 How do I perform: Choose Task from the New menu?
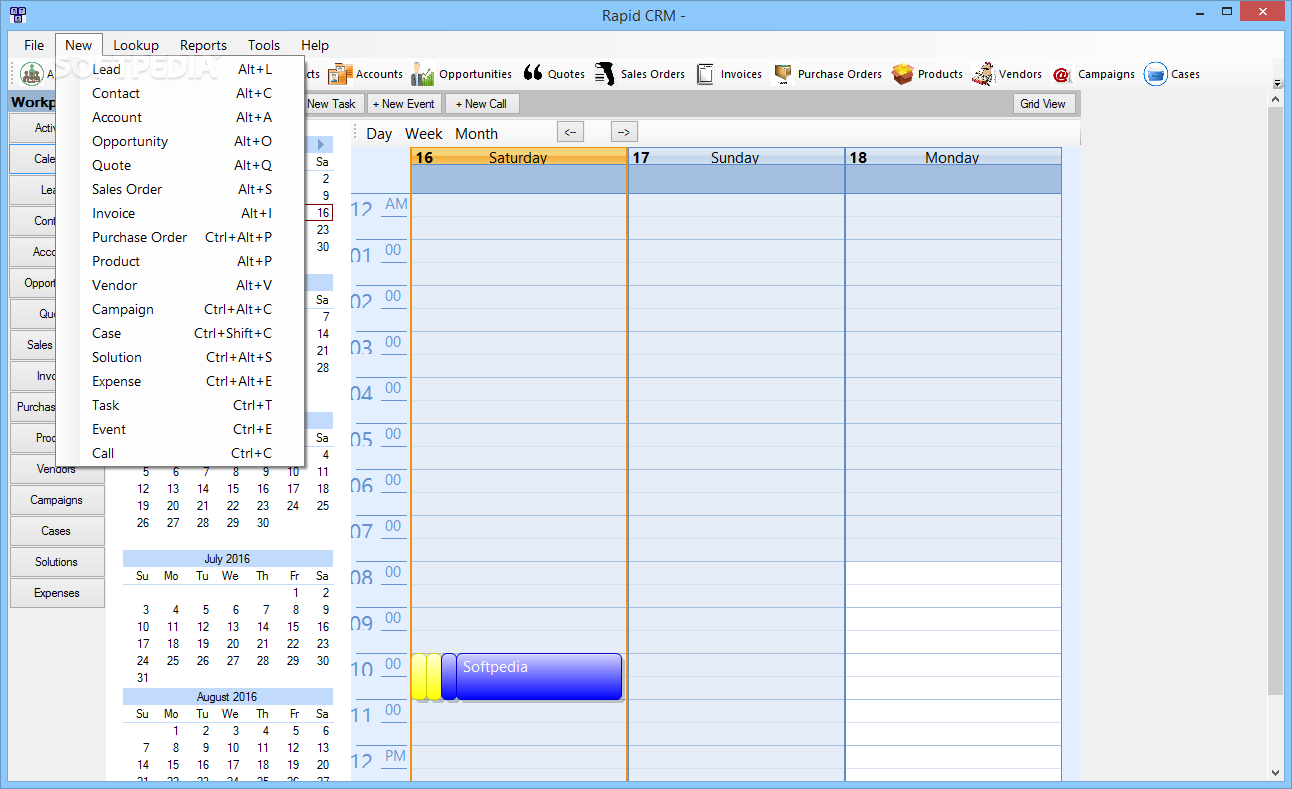point(181,405)
